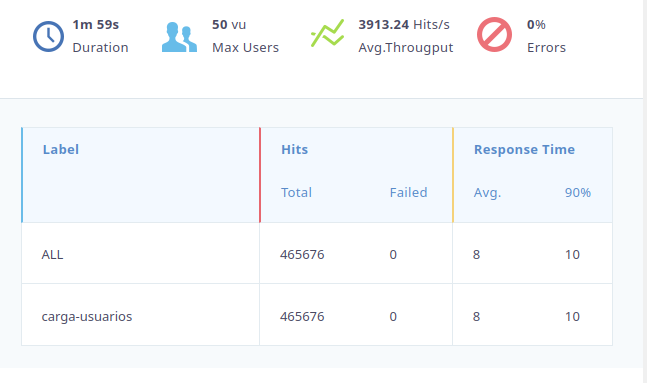Select the 0% errors value

(x=536, y=25)
